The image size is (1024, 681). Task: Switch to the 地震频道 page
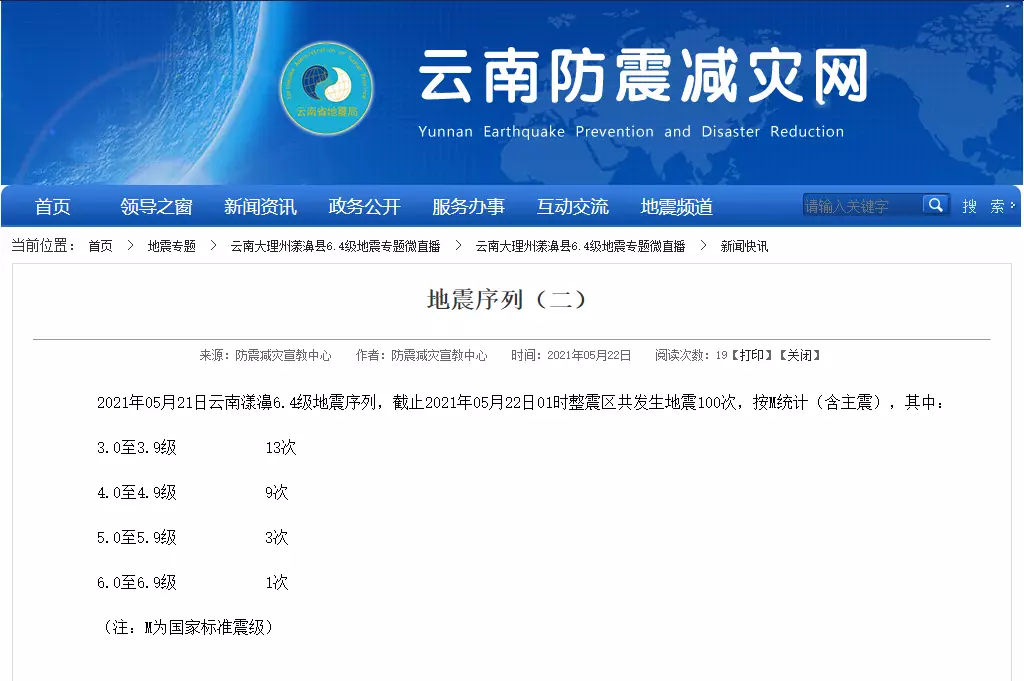pos(676,207)
